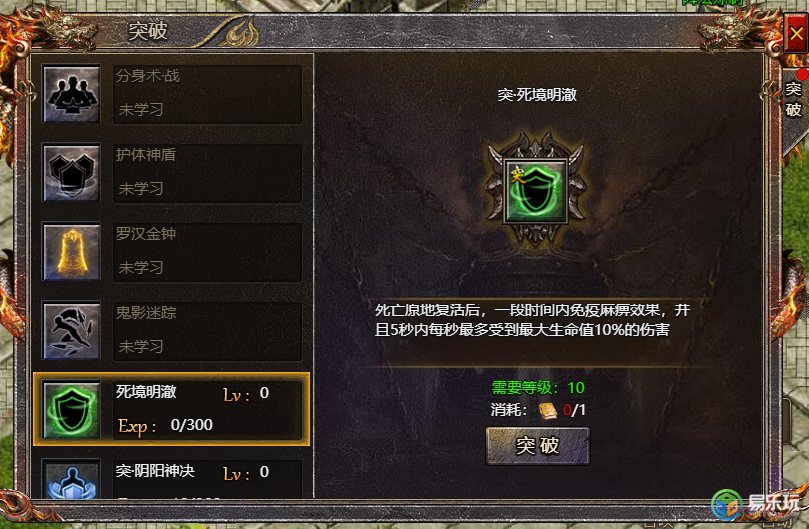Open the 突破 side tab

(x=794, y=99)
